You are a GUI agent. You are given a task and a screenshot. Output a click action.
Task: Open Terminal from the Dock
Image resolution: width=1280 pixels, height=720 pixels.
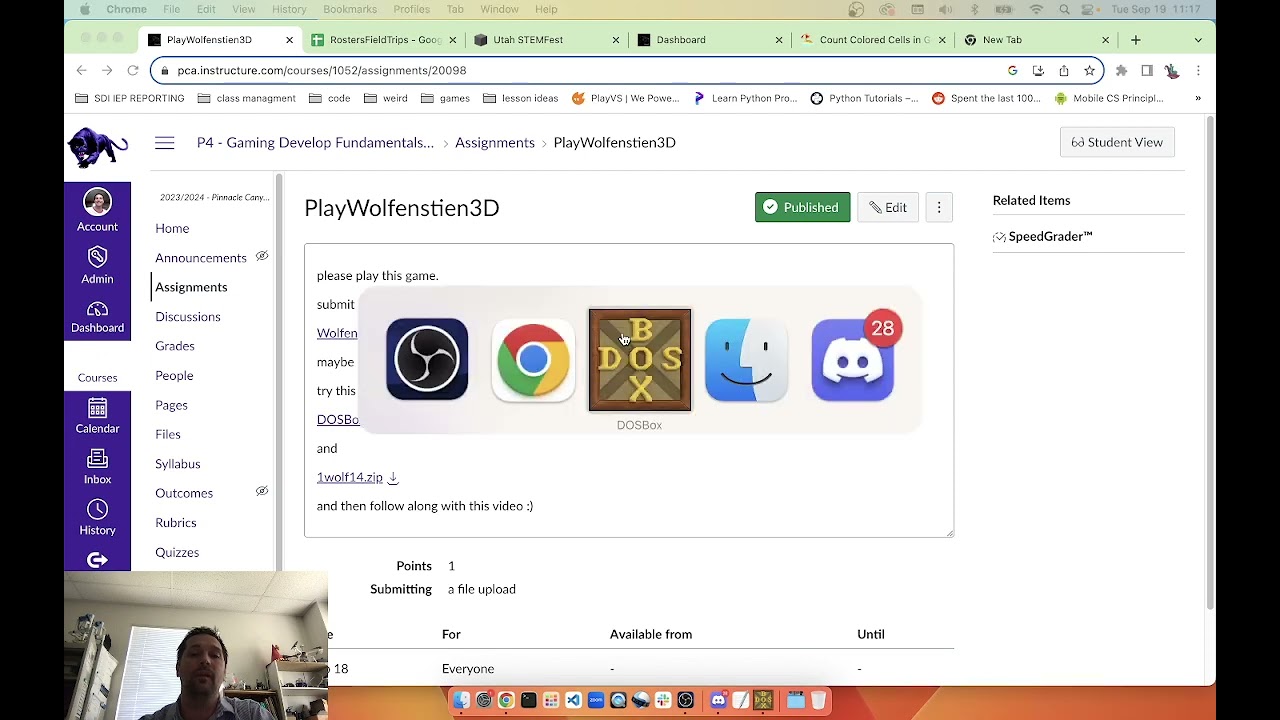click(x=528, y=701)
